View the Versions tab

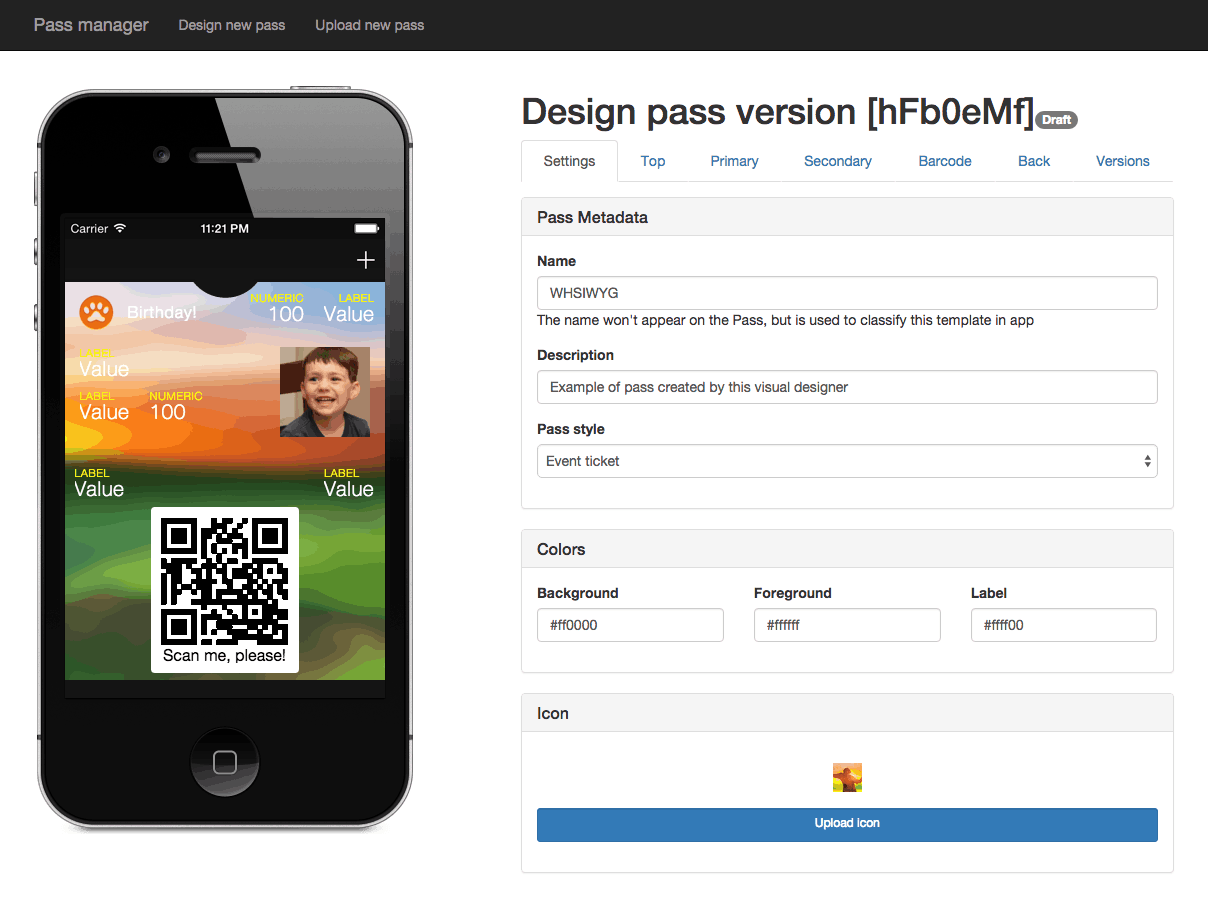tap(1123, 161)
